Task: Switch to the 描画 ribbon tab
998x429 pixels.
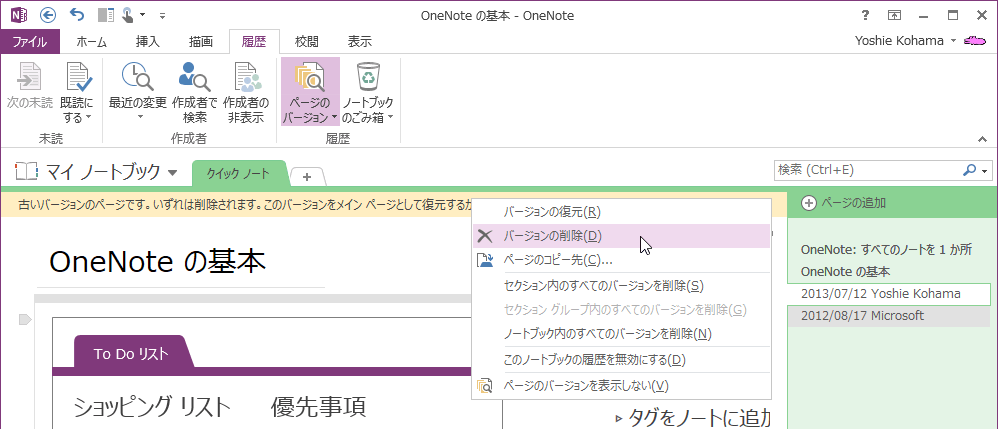Action: (200, 42)
